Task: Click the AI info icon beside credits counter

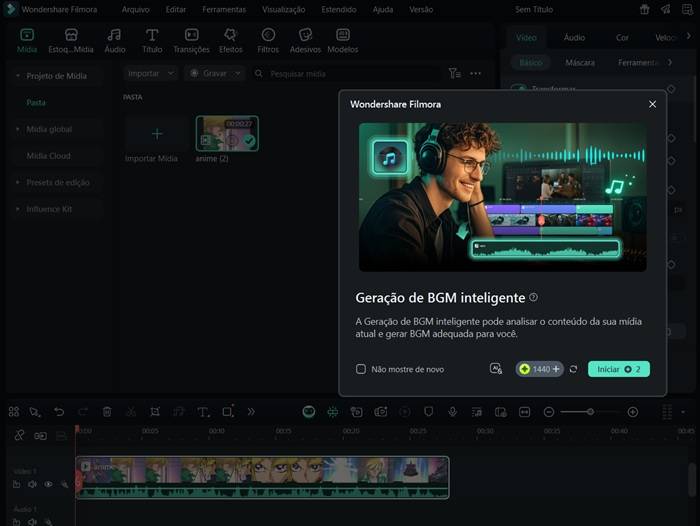Action: coord(496,369)
